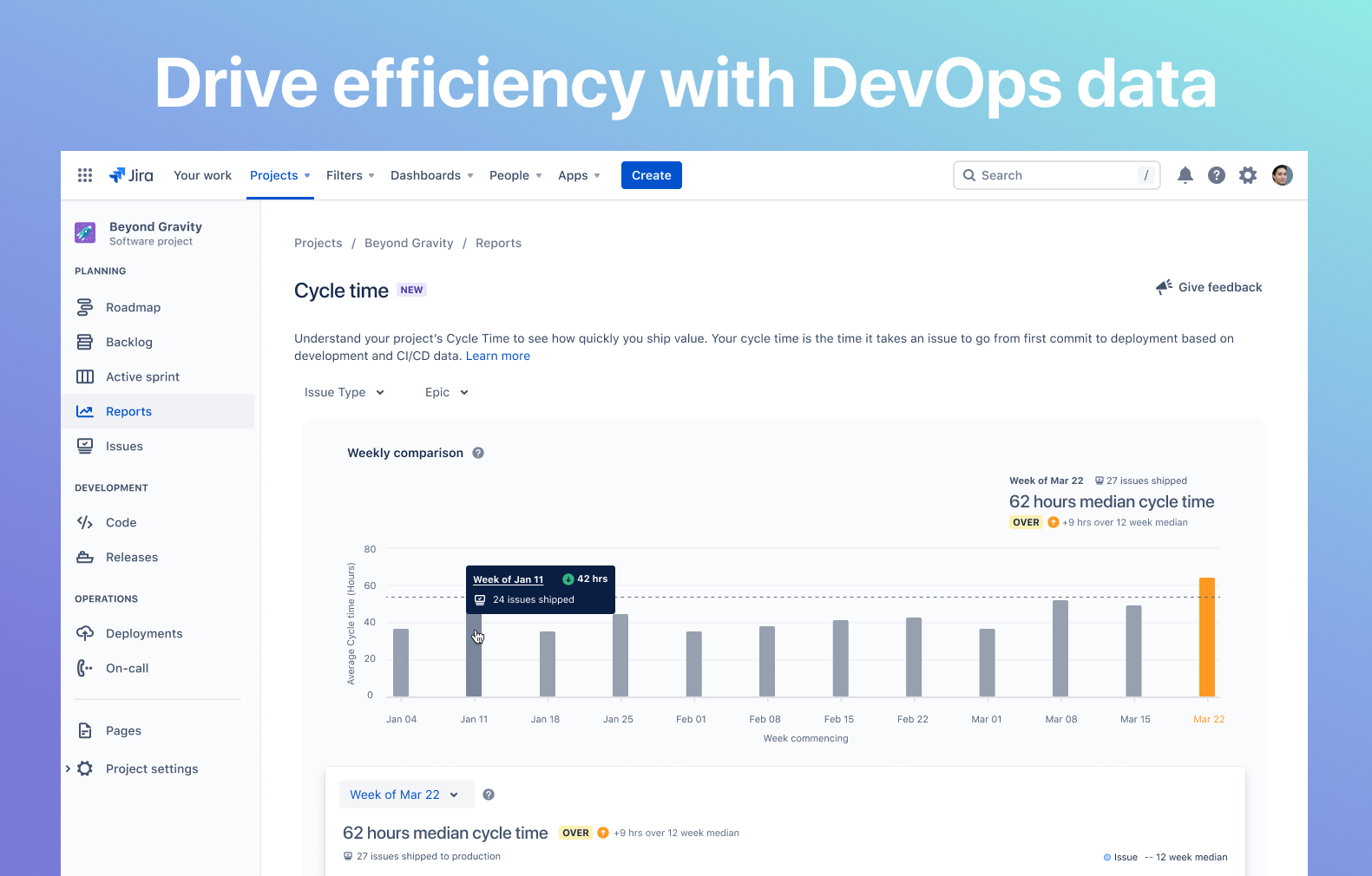This screenshot has width=1372, height=876.
Task: Go to Your work
Action: tap(203, 175)
